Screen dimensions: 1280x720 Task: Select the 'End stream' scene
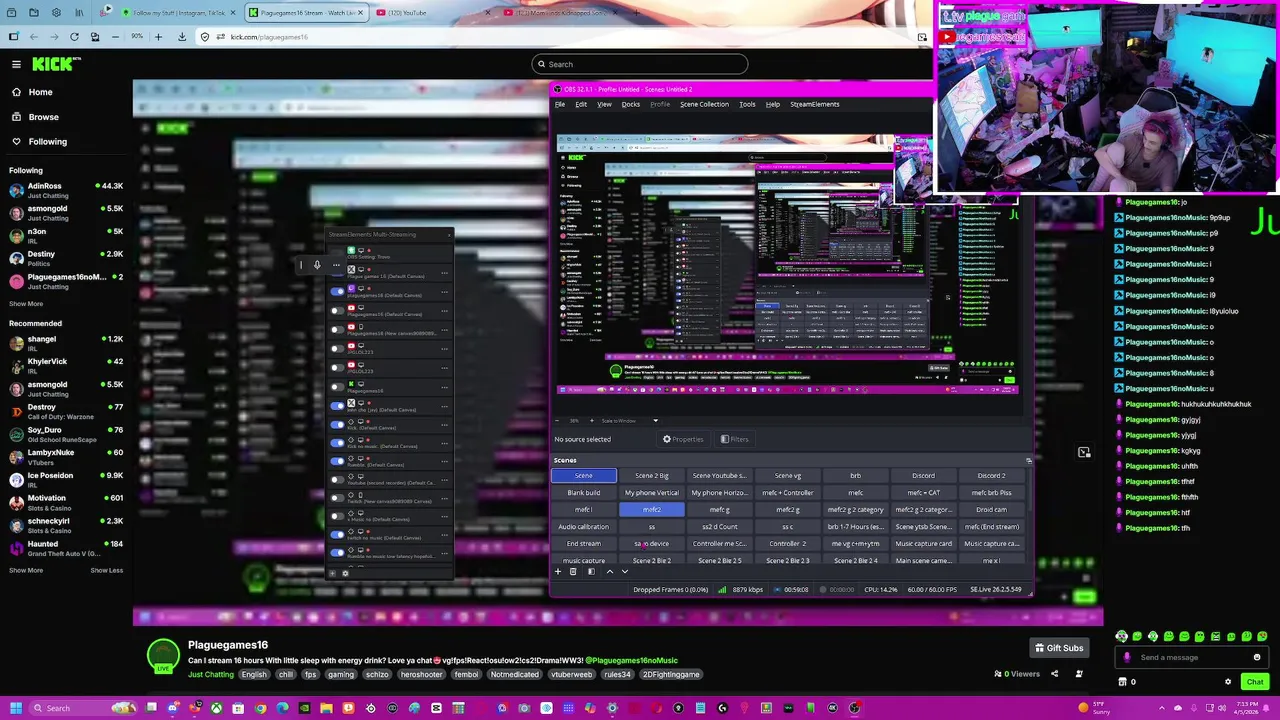click(584, 544)
